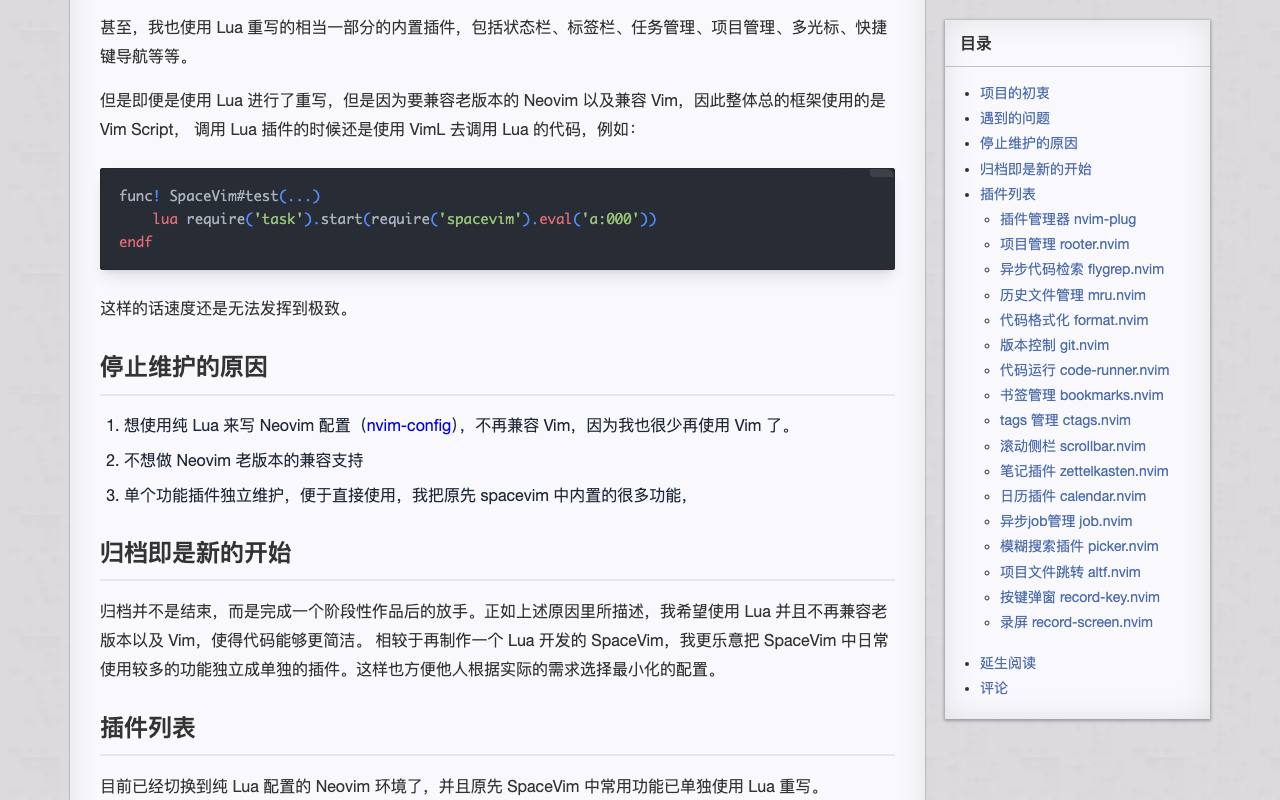Click the 停止维护的原因 article heading

tap(184, 367)
